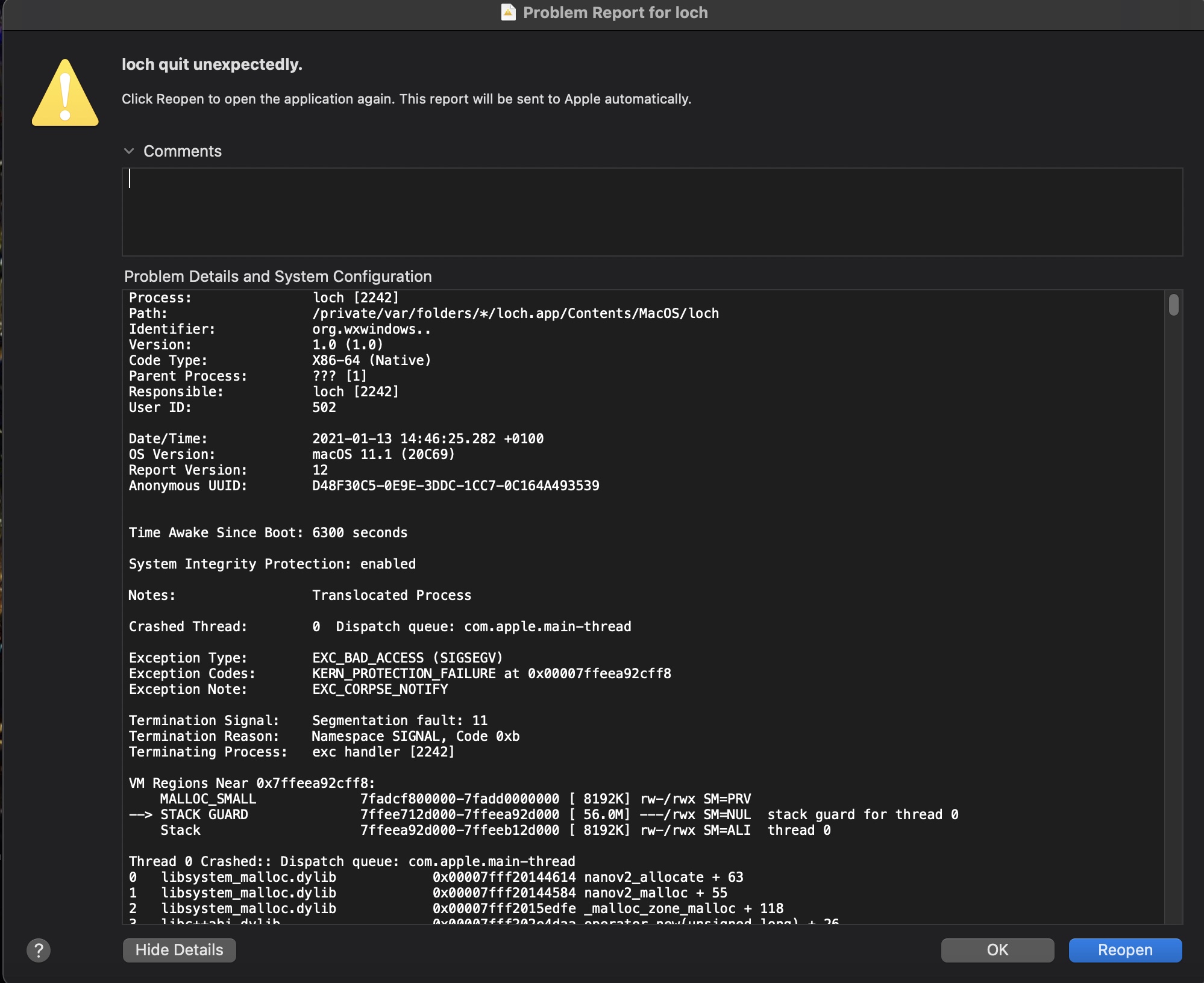Click the Parent Process value ??? [1]
1204x983 pixels.
[339, 376]
